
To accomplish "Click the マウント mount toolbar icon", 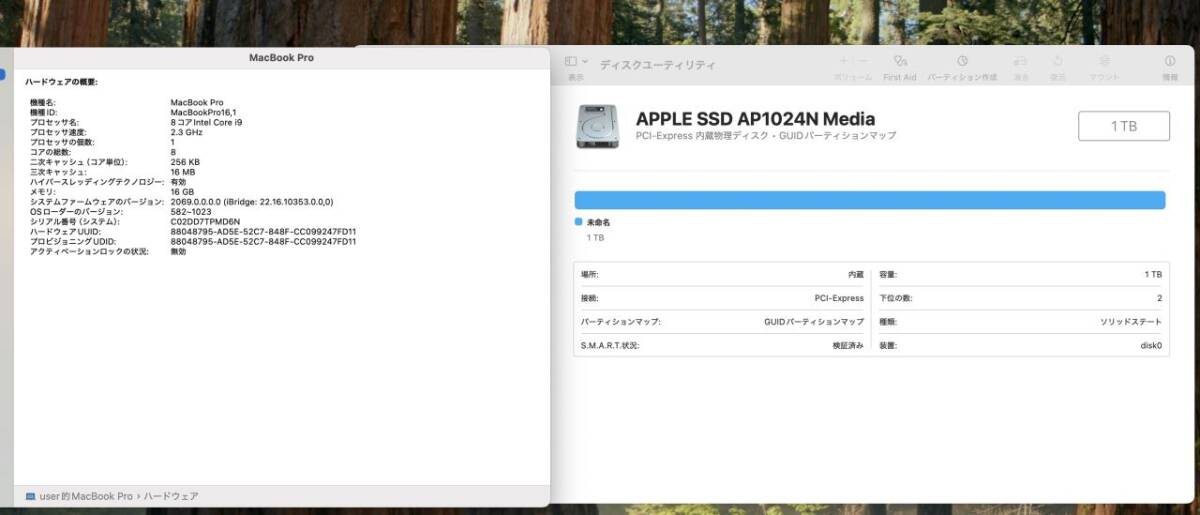I will pyautogui.click(x=1105, y=62).
